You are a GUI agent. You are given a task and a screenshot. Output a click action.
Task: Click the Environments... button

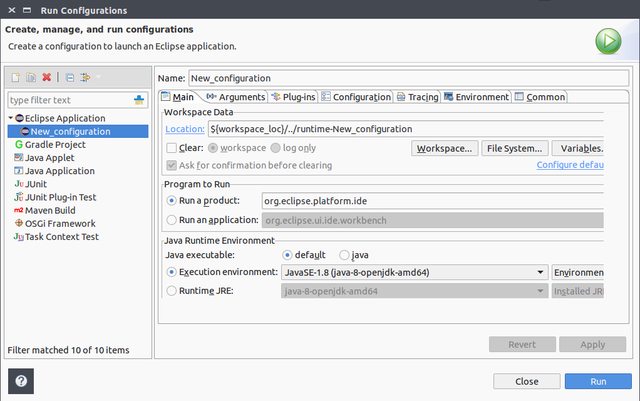tap(578, 272)
